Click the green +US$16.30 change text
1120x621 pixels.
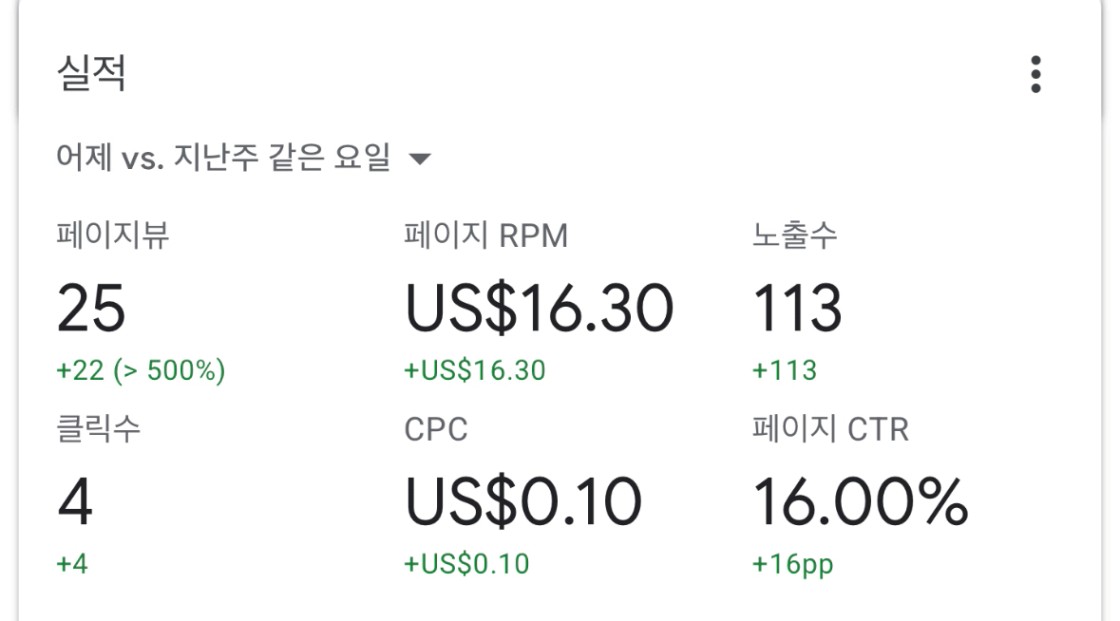475,371
